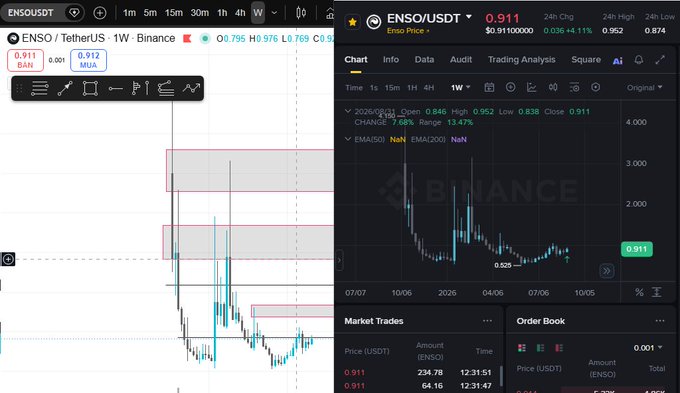Click the 0.912 MUA buy button
680x393 pixels.
[88, 60]
